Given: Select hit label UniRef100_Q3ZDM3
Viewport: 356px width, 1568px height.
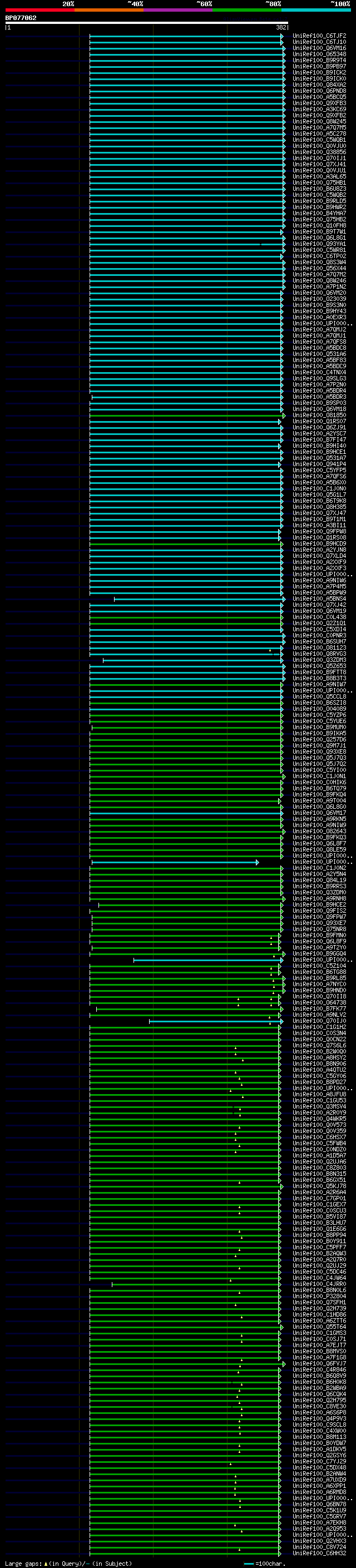Looking at the screenshot, I should click(319, 660).
